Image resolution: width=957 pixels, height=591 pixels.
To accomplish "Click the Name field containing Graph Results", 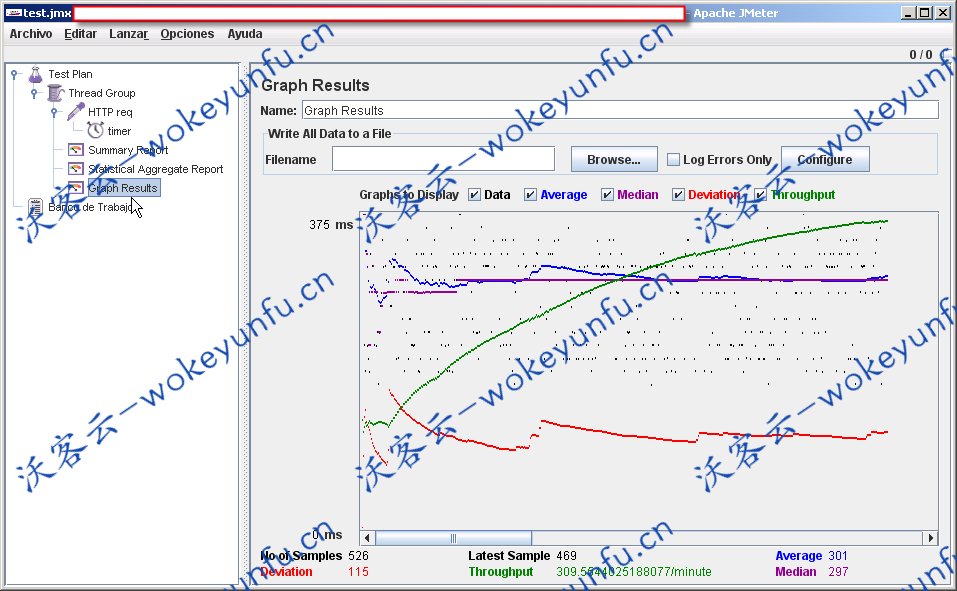I will coord(620,111).
